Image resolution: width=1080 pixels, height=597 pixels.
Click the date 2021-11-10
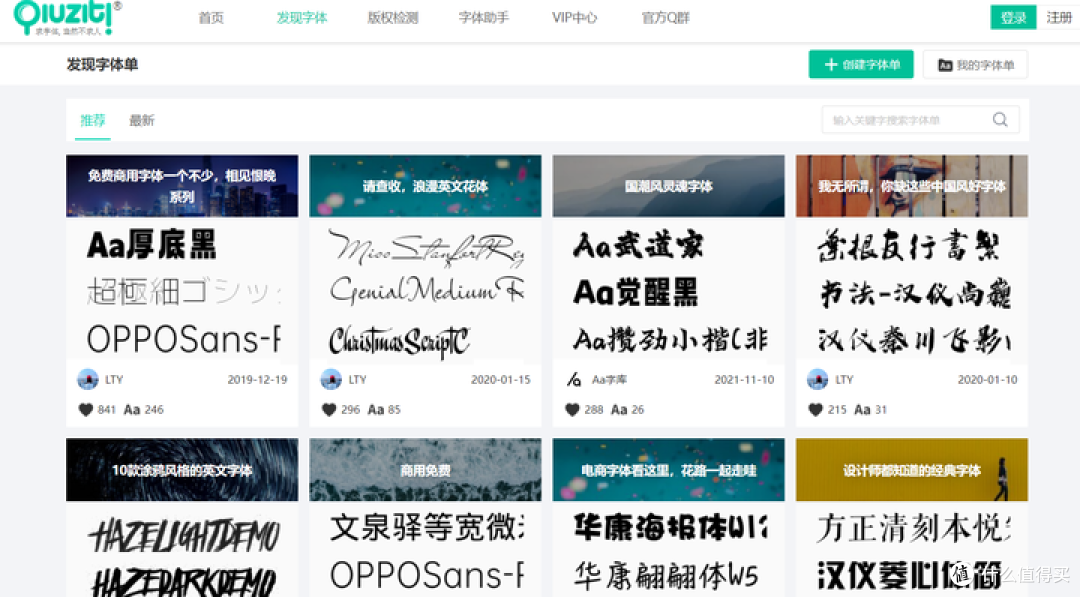click(x=744, y=379)
